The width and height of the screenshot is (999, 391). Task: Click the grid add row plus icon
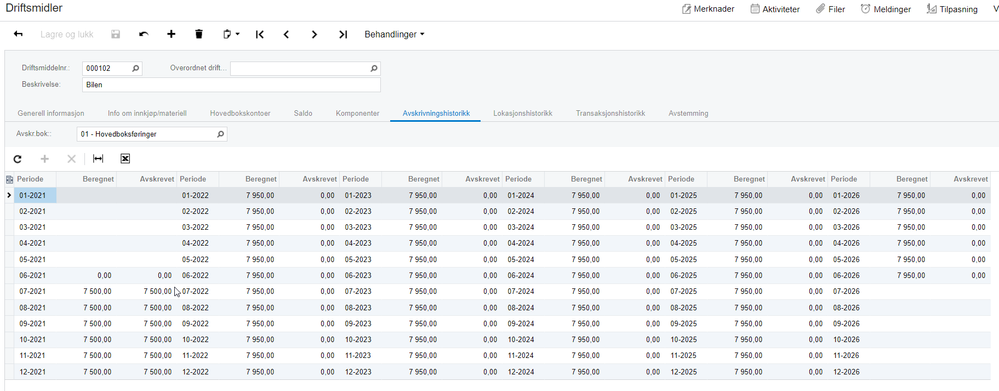[45, 159]
